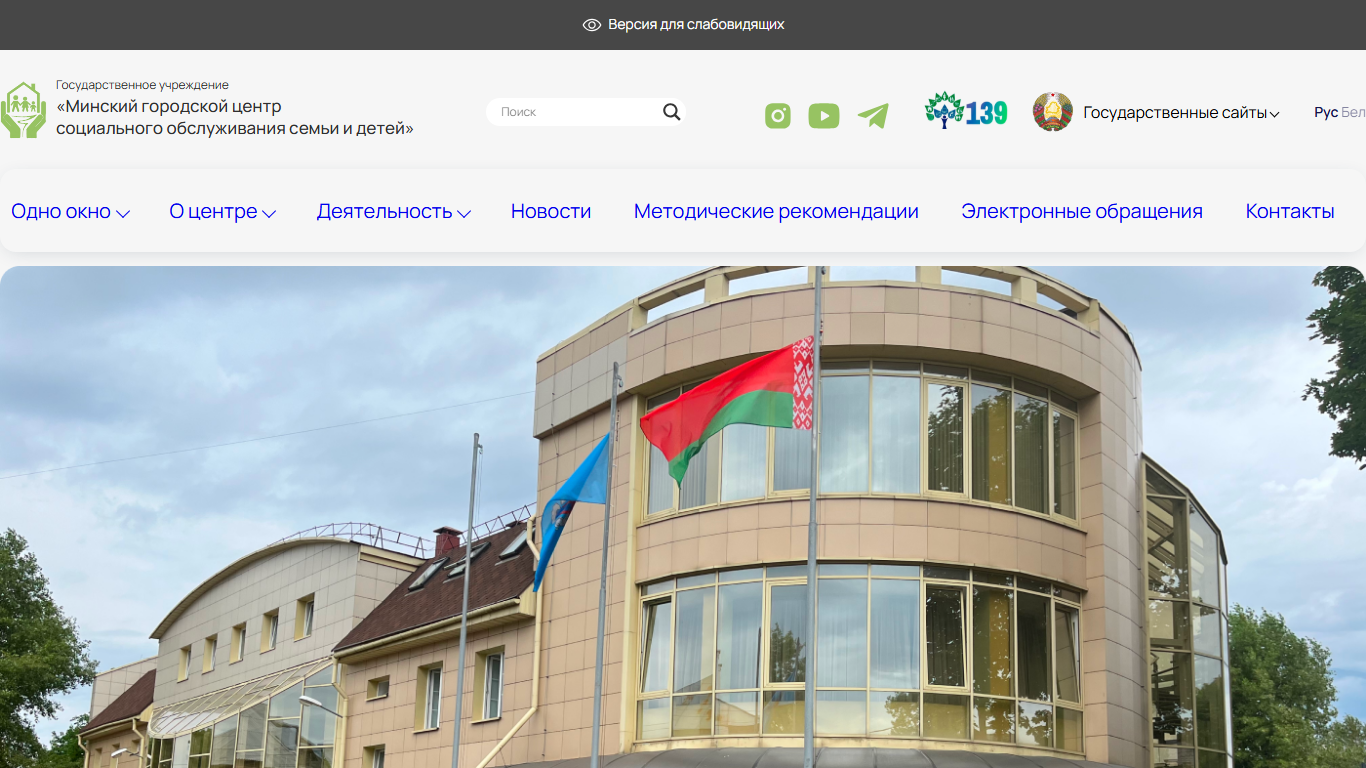Open the center's Instagram page icon
The image size is (1366, 768).
pyautogui.click(x=778, y=116)
